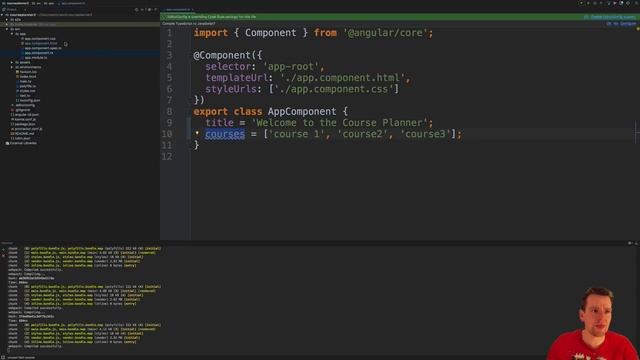
Task: Add a new terminal session
Action: (x=3, y=248)
